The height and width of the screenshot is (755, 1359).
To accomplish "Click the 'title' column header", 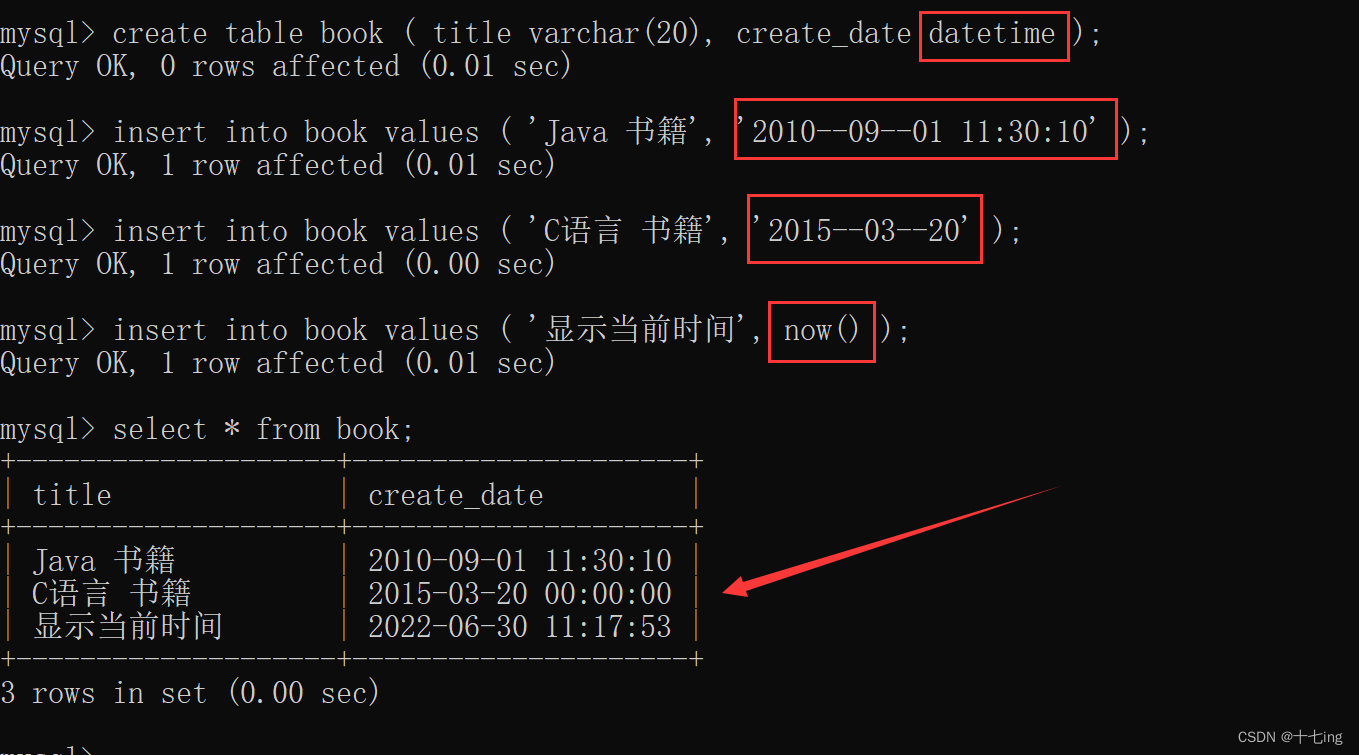I will (72, 495).
